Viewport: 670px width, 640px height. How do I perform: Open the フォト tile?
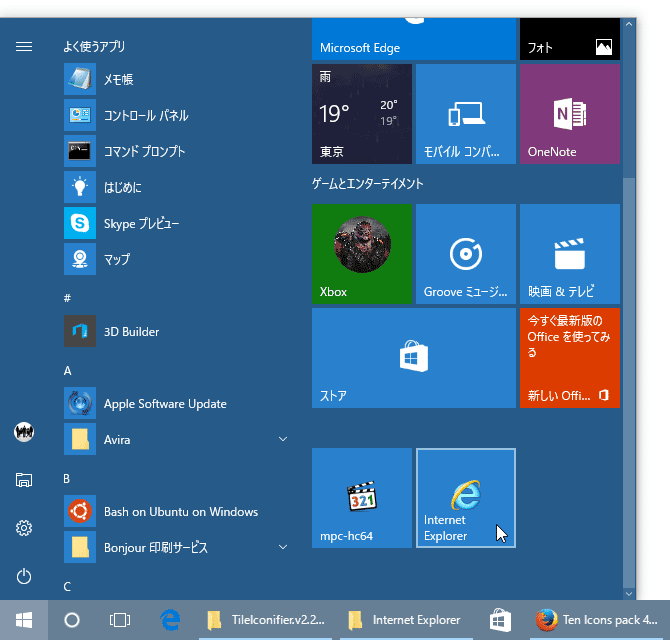(x=570, y=39)
